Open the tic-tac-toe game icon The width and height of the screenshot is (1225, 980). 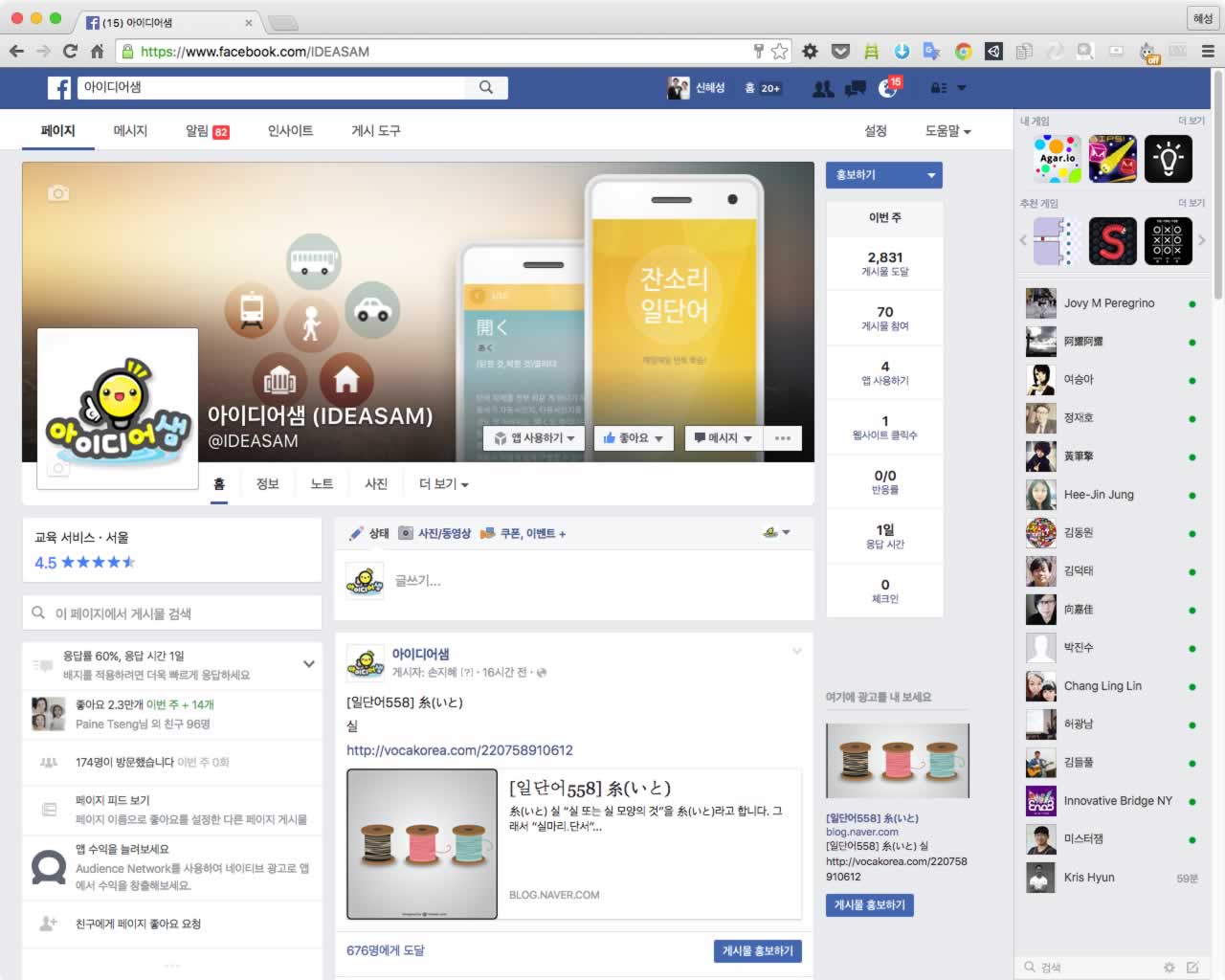coord(1169,241)
